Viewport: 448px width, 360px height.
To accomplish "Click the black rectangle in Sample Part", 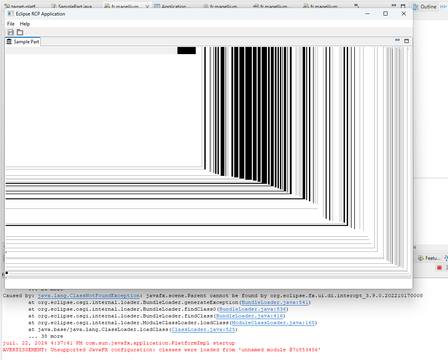I will [186, 50].
